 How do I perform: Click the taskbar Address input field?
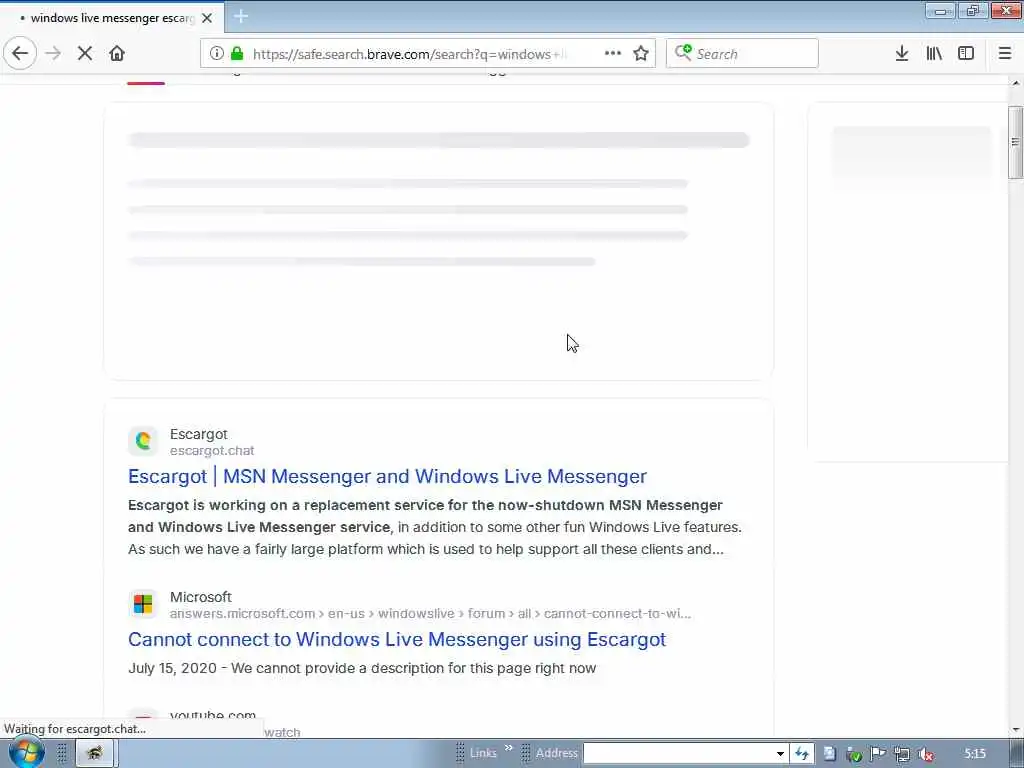[x=679, y=754]
